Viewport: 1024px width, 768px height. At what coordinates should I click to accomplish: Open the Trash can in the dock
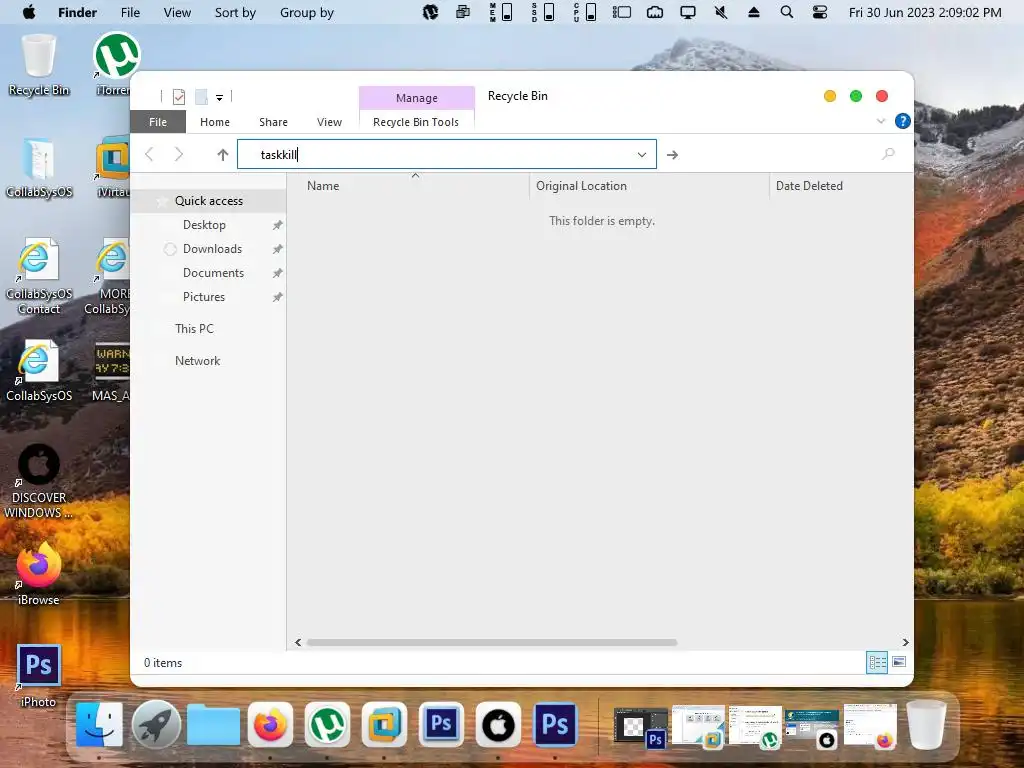click(x=926, y=724)
